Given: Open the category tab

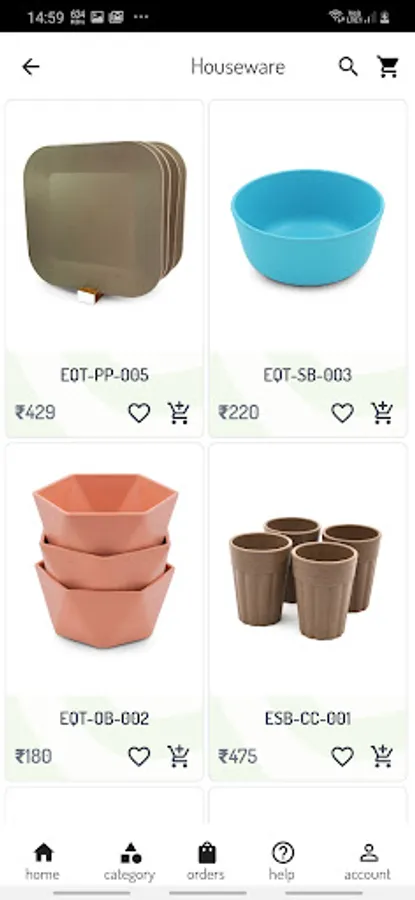Looking at the screenshot, I should 130,861.
